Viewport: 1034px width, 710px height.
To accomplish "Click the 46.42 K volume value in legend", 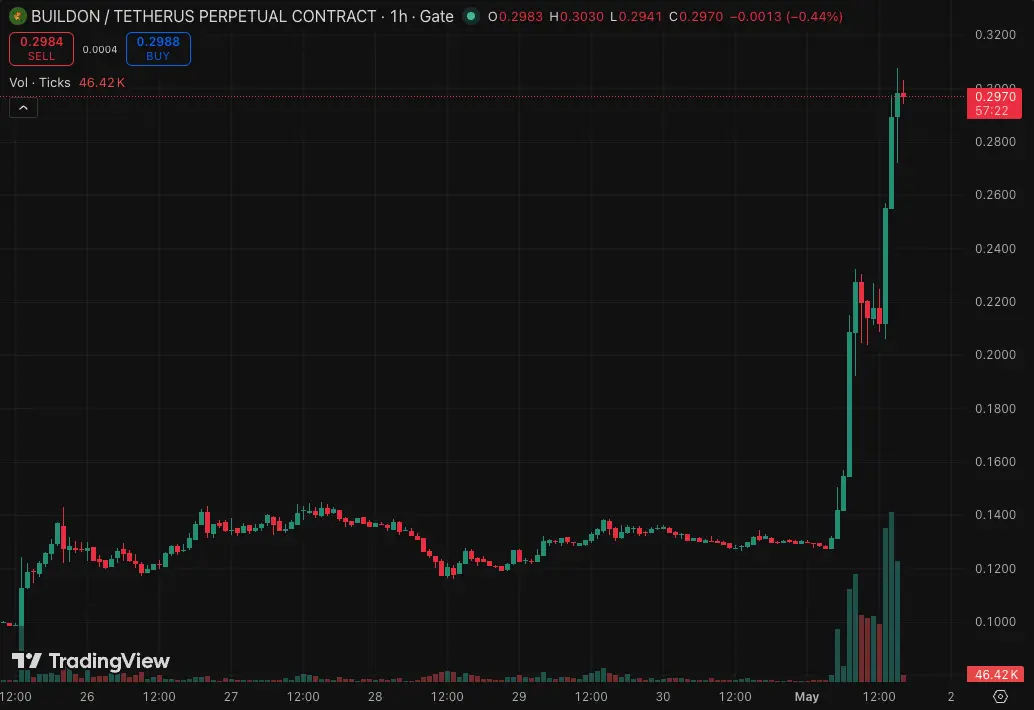I will coord(102,82).
